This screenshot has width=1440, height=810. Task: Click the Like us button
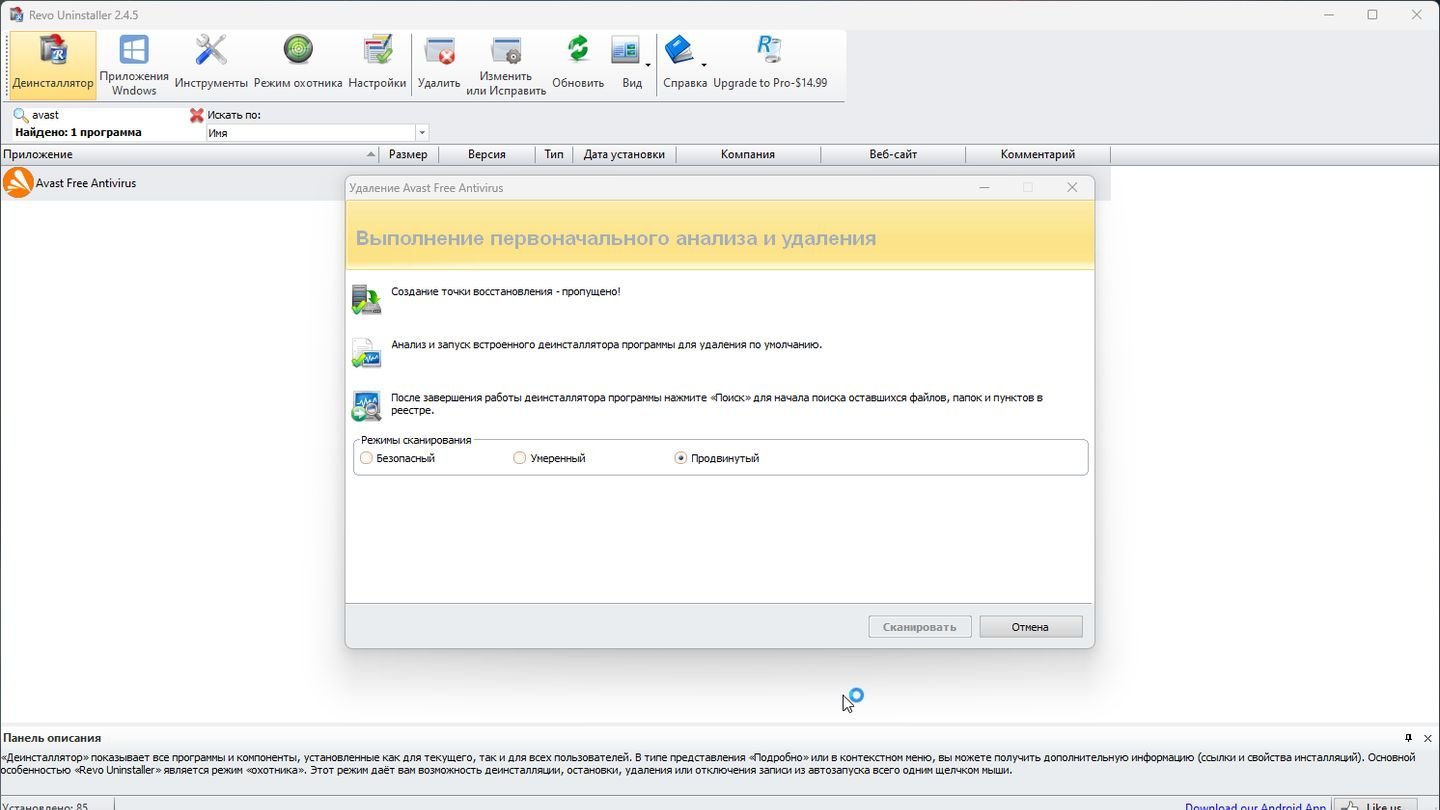tap(1373, 804)
